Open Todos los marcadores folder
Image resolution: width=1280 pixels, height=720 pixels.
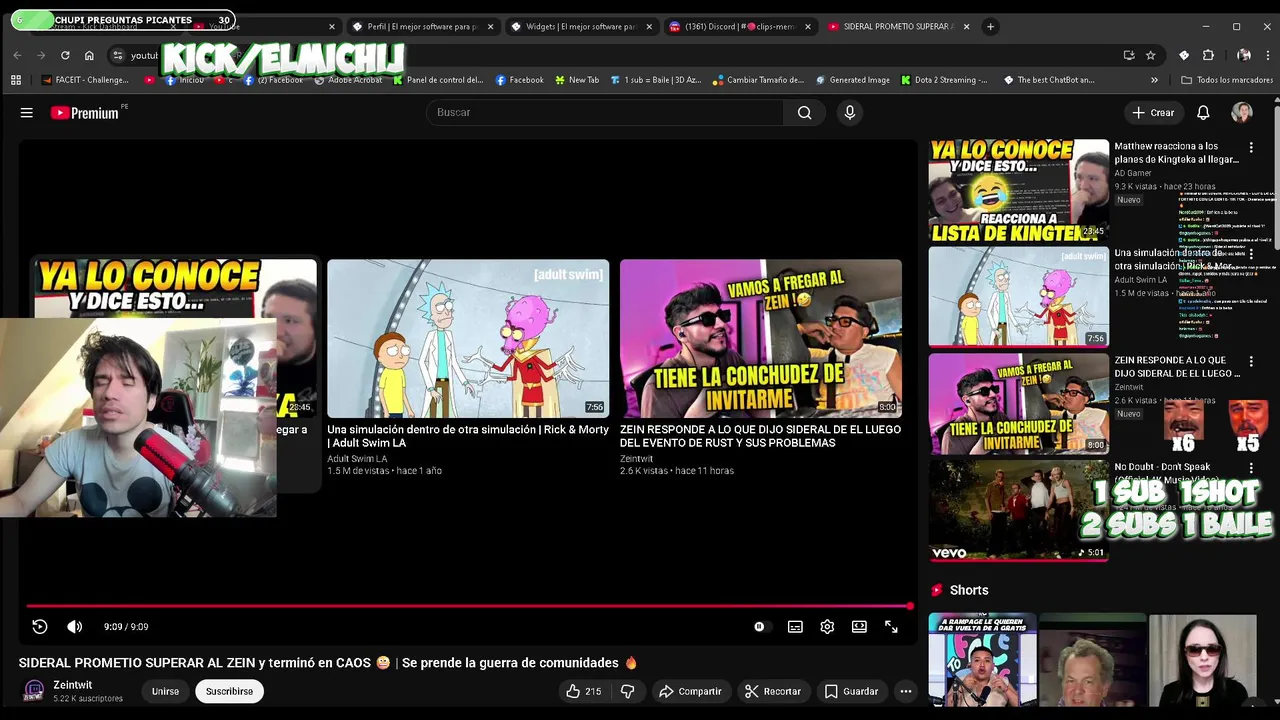(1226, 80)
